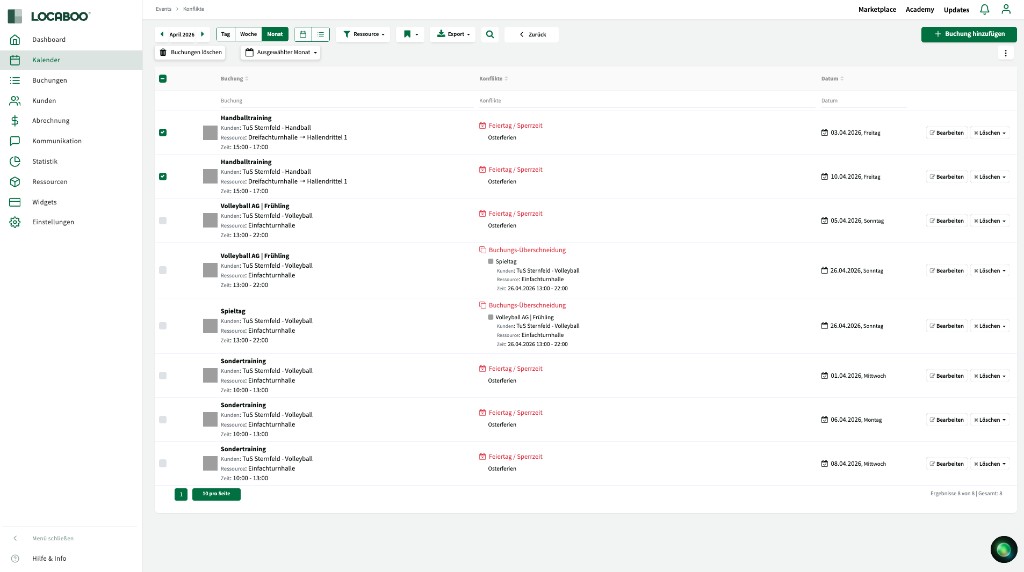Go to next month arrow
1024x572 pixels.
pyautogui.click(x=203, y=34)
